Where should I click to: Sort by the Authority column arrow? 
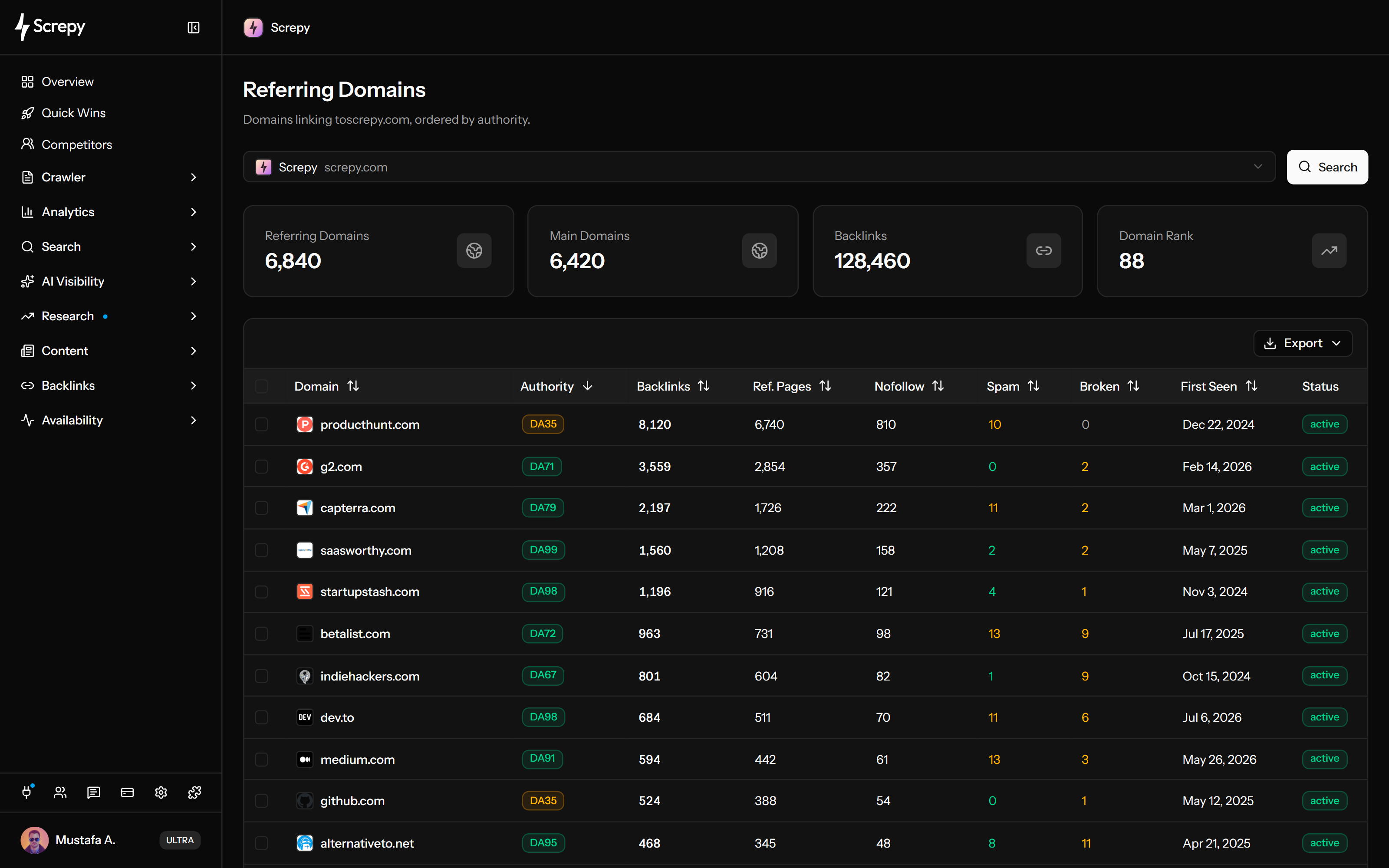click(x=588, y=386)
